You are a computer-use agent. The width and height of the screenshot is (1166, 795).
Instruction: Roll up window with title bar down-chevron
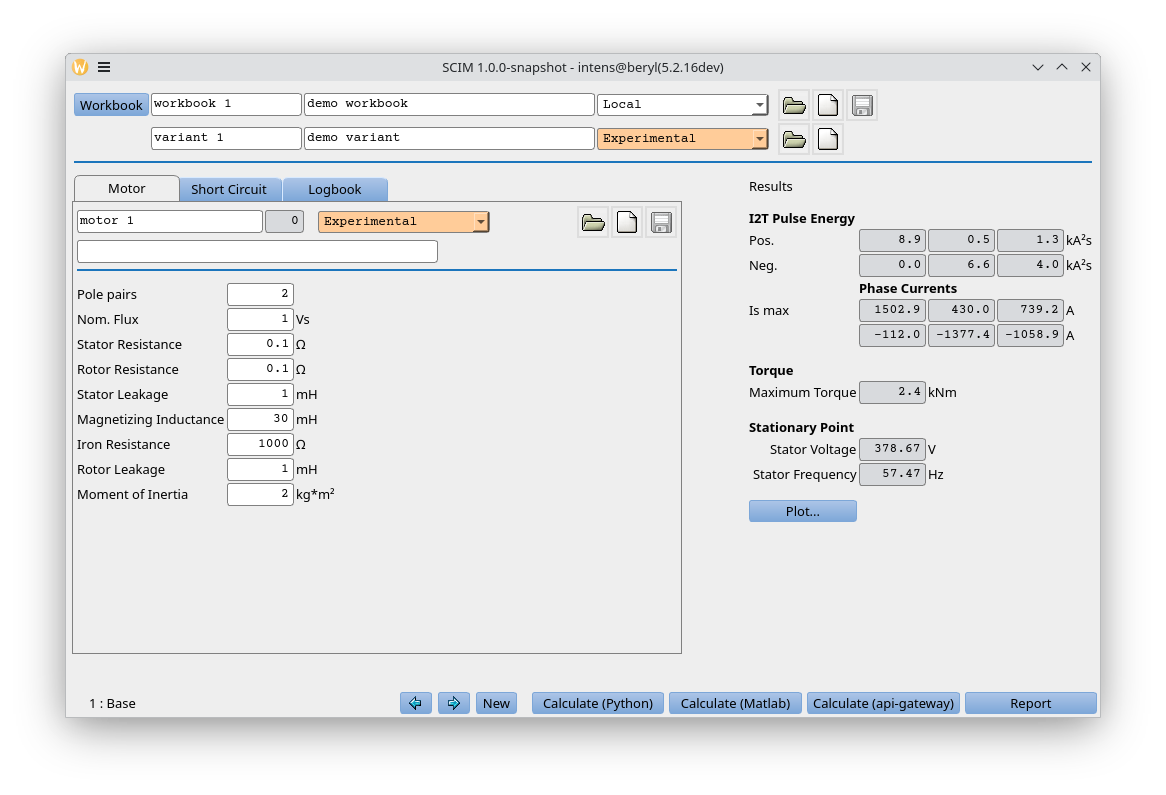1038,67
